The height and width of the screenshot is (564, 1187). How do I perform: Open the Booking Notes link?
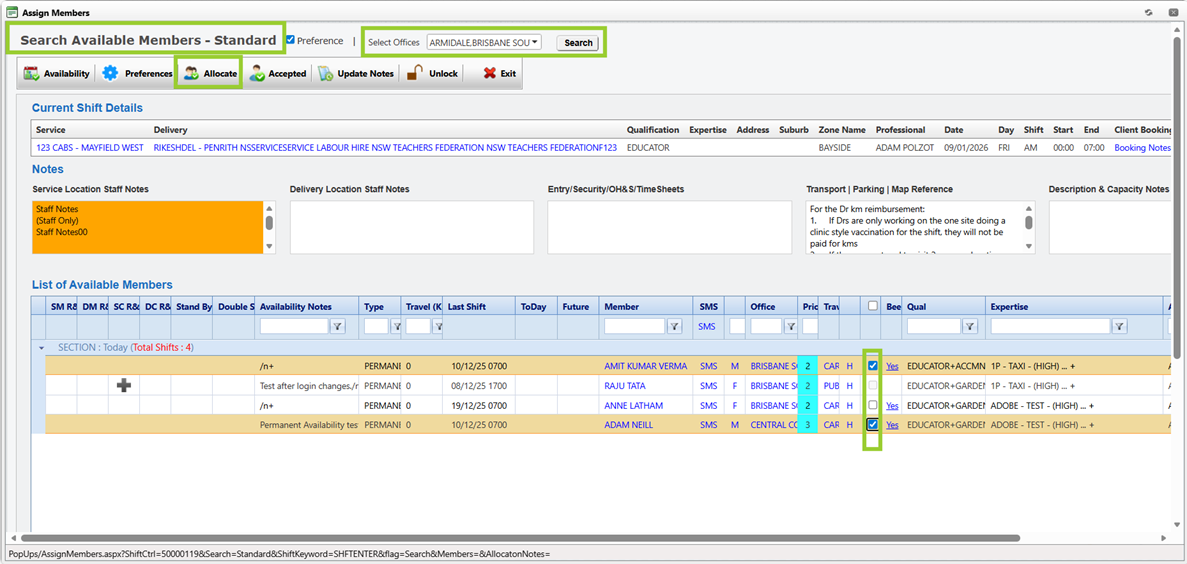[x=1142, y=147]
